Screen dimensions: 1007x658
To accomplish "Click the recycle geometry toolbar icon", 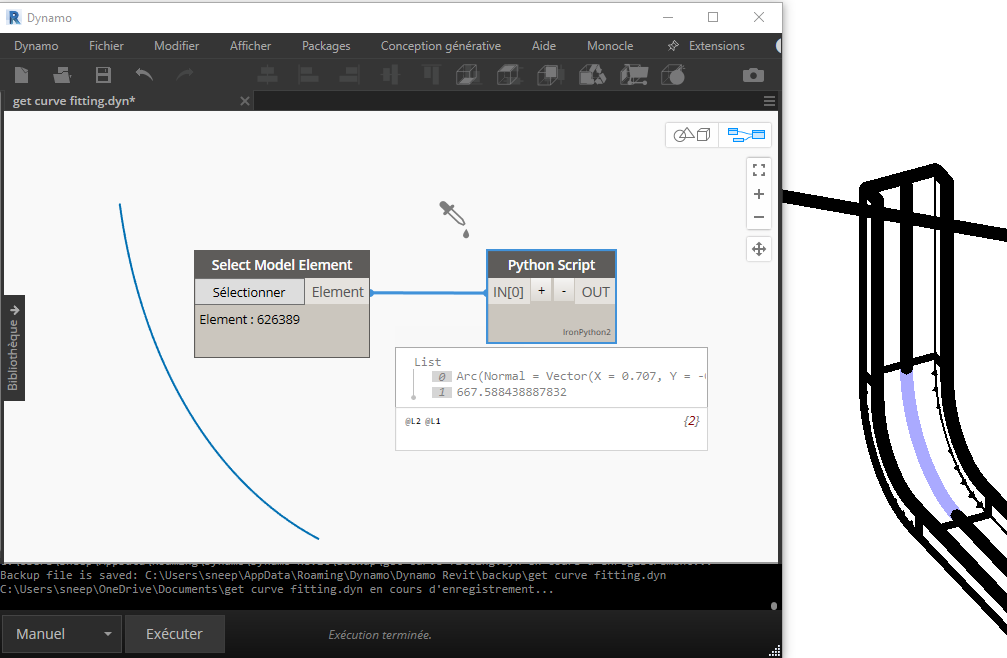I will [592, 75].
